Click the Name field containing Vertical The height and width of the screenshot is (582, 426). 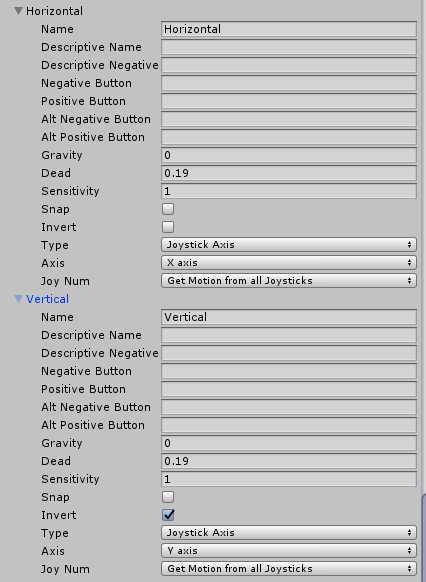289,317
